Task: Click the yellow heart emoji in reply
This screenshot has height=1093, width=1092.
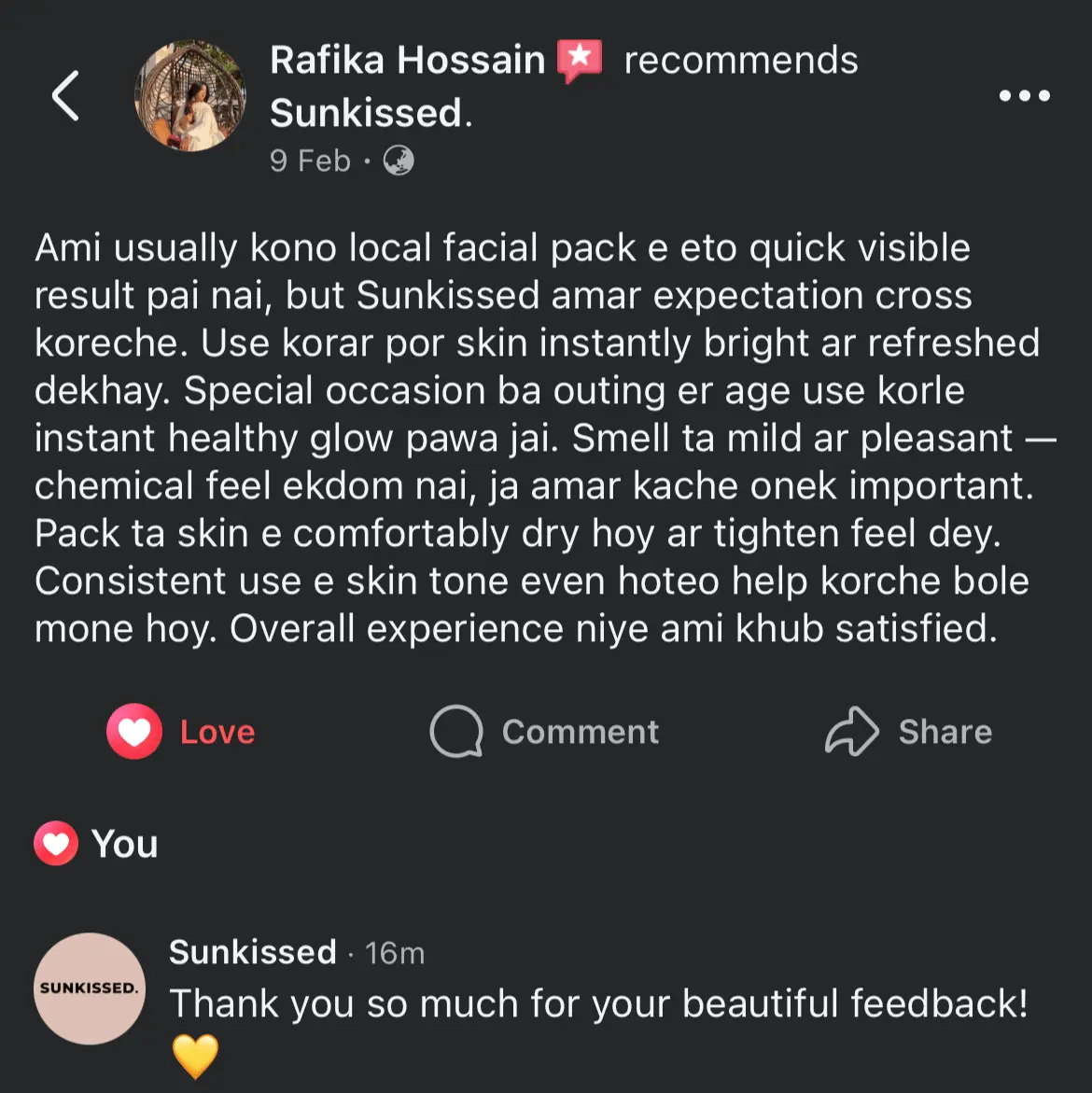Action: click(x=195, y=1056)
